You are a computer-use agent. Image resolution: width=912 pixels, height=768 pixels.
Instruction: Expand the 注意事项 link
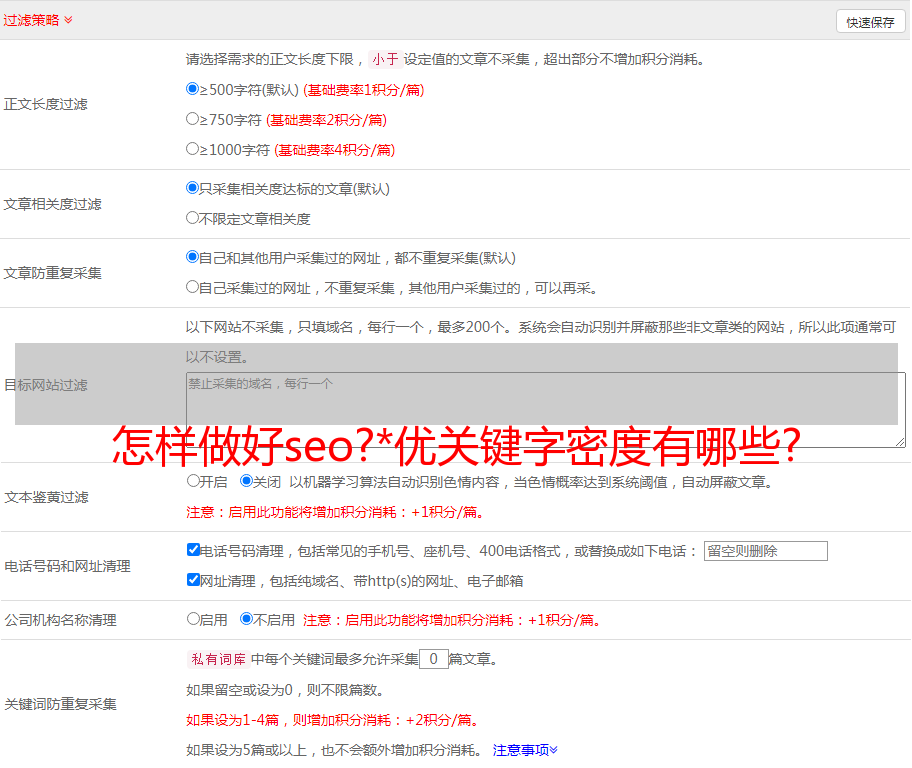click(x=525, y=750)
